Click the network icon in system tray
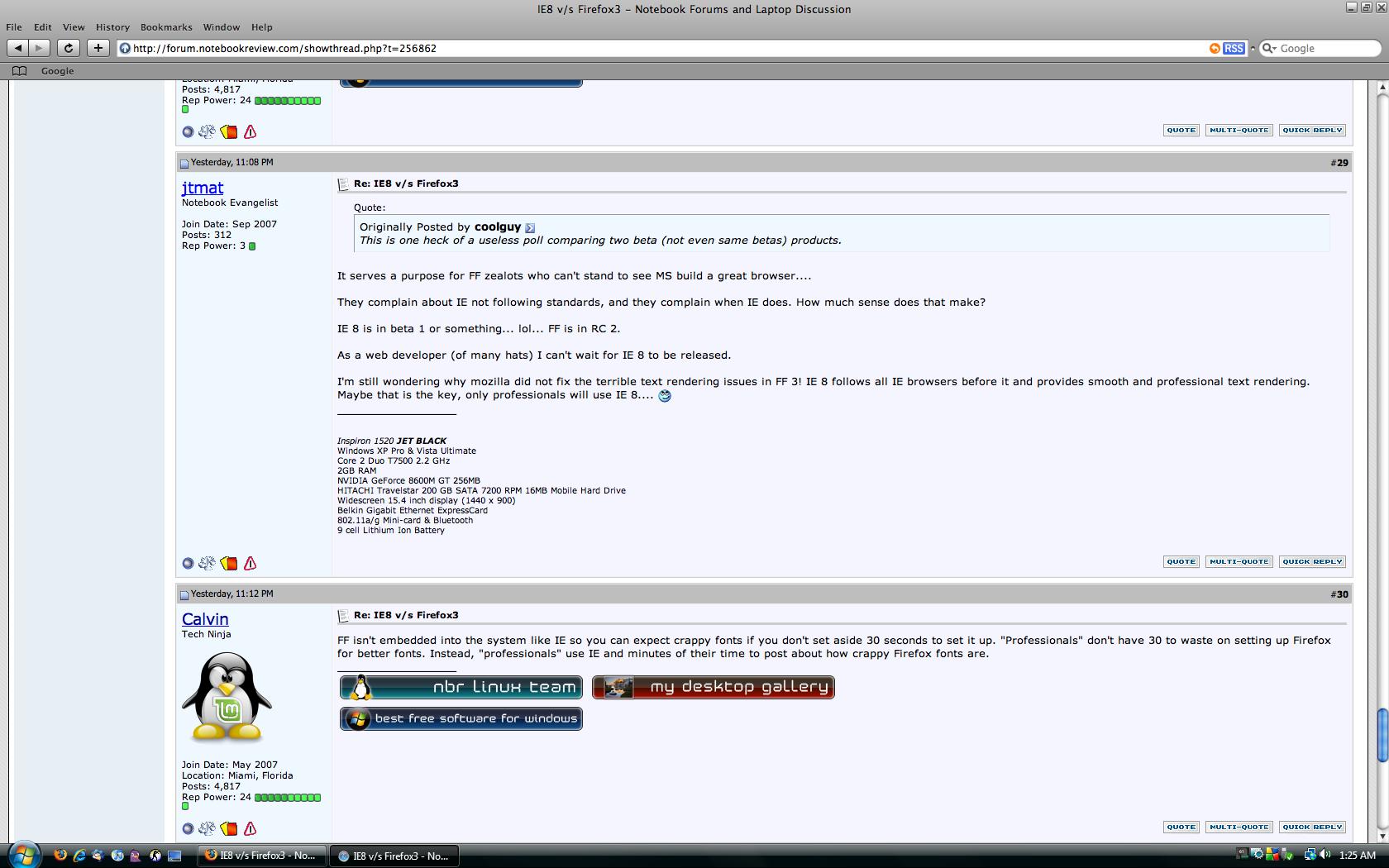The width and height of the screenshot is (1389, 868). tap(1310, 855)
